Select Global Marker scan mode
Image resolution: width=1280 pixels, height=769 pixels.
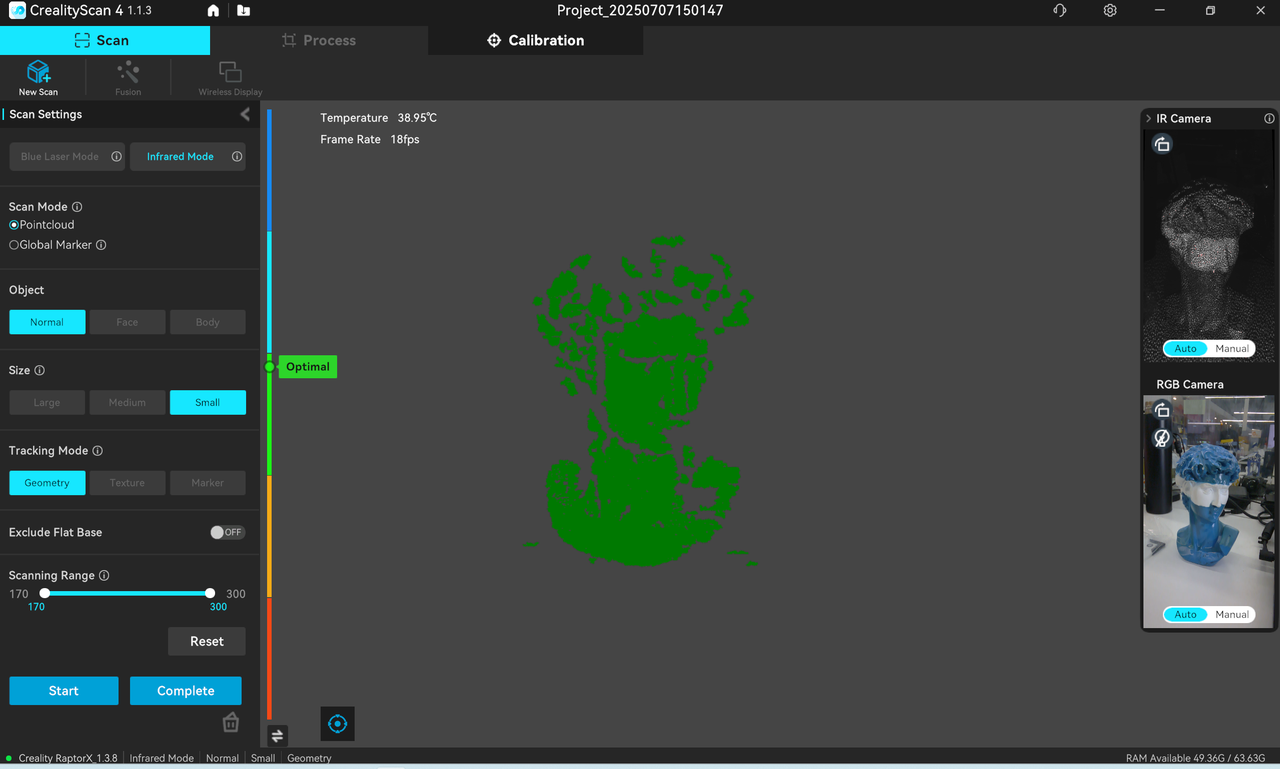pyautogui.click(x=50, y=245)
